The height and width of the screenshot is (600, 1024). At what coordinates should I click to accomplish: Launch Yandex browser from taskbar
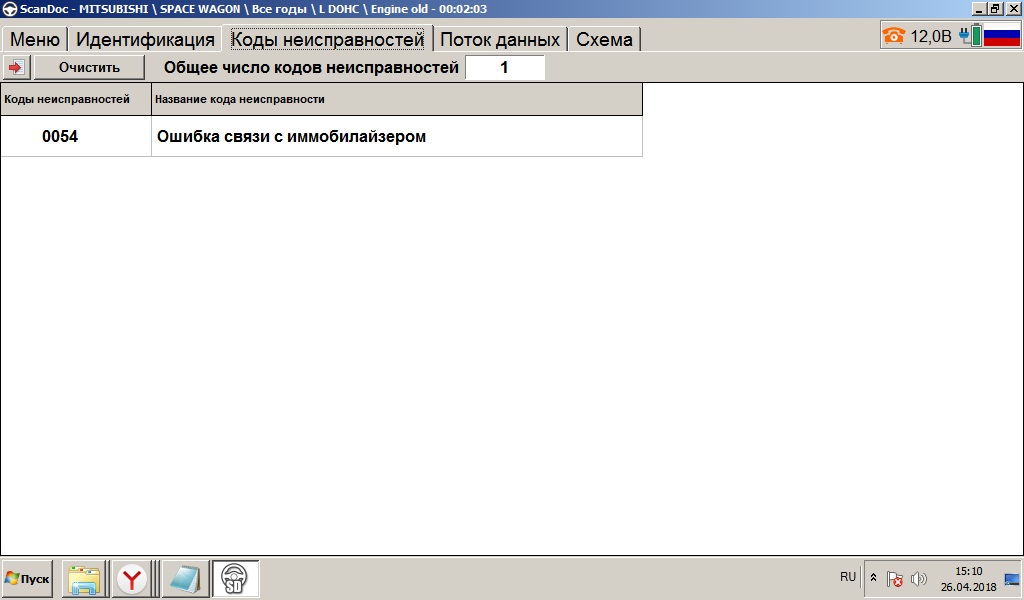click(132, 578)
